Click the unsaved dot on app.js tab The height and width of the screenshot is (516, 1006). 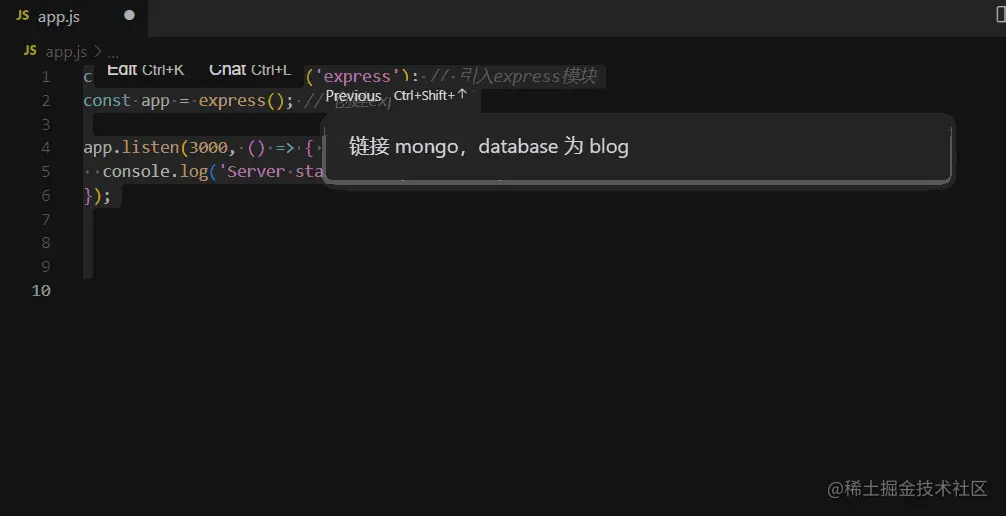[x=130, y=15]
